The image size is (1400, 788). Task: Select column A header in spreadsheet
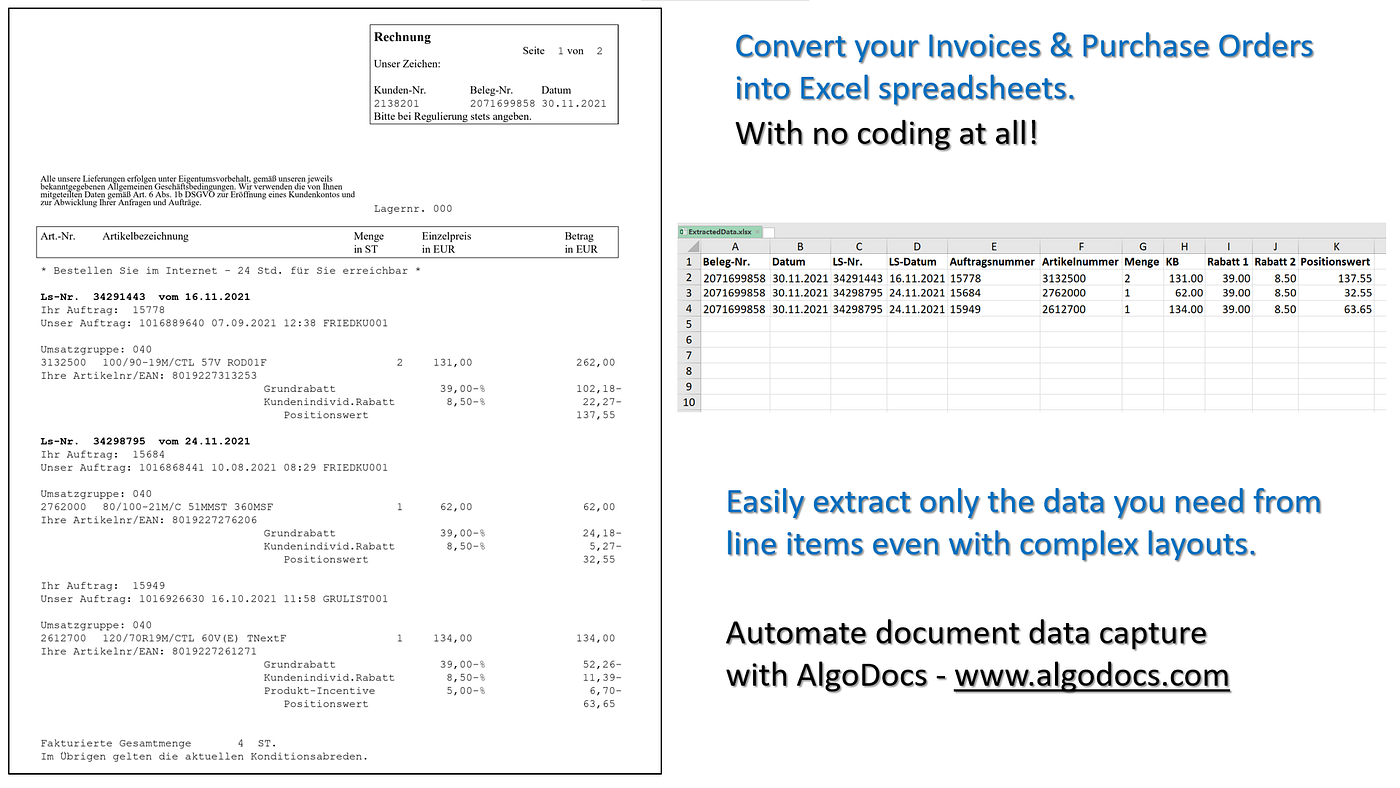point(735,246)
